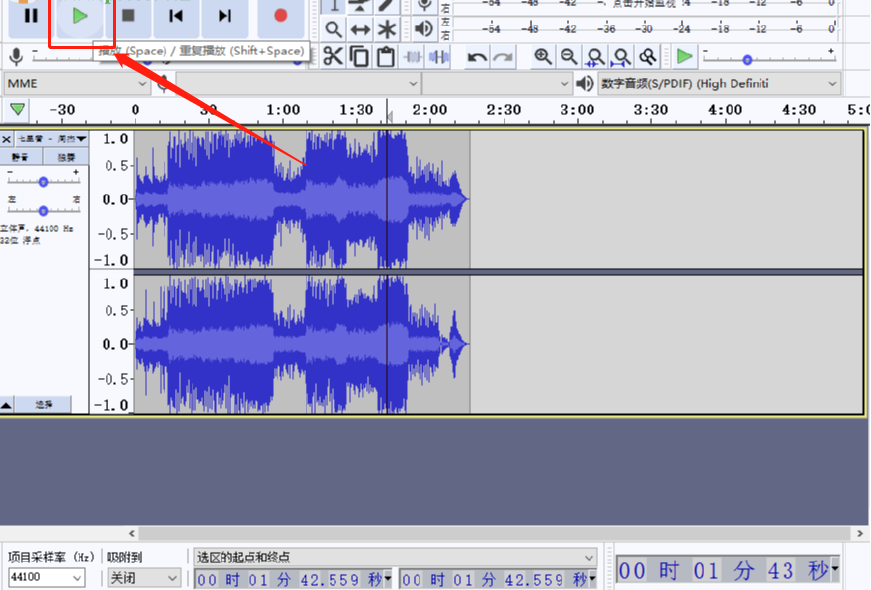Image resolution: width=871 pixels, height=590 pixels.
Task: Collapse the track with the up-arrow button
Action: pos(6,405)
